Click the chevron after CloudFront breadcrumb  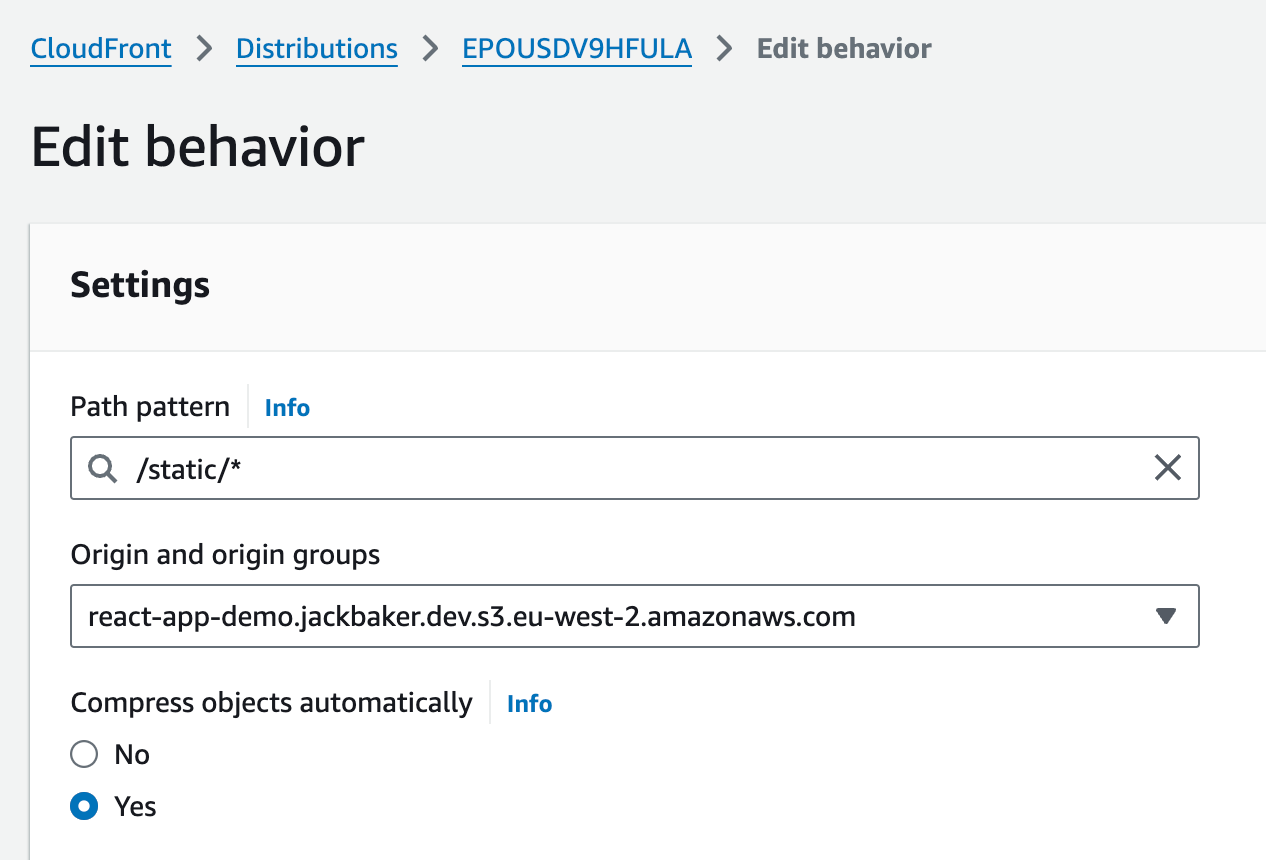point(204,49)
